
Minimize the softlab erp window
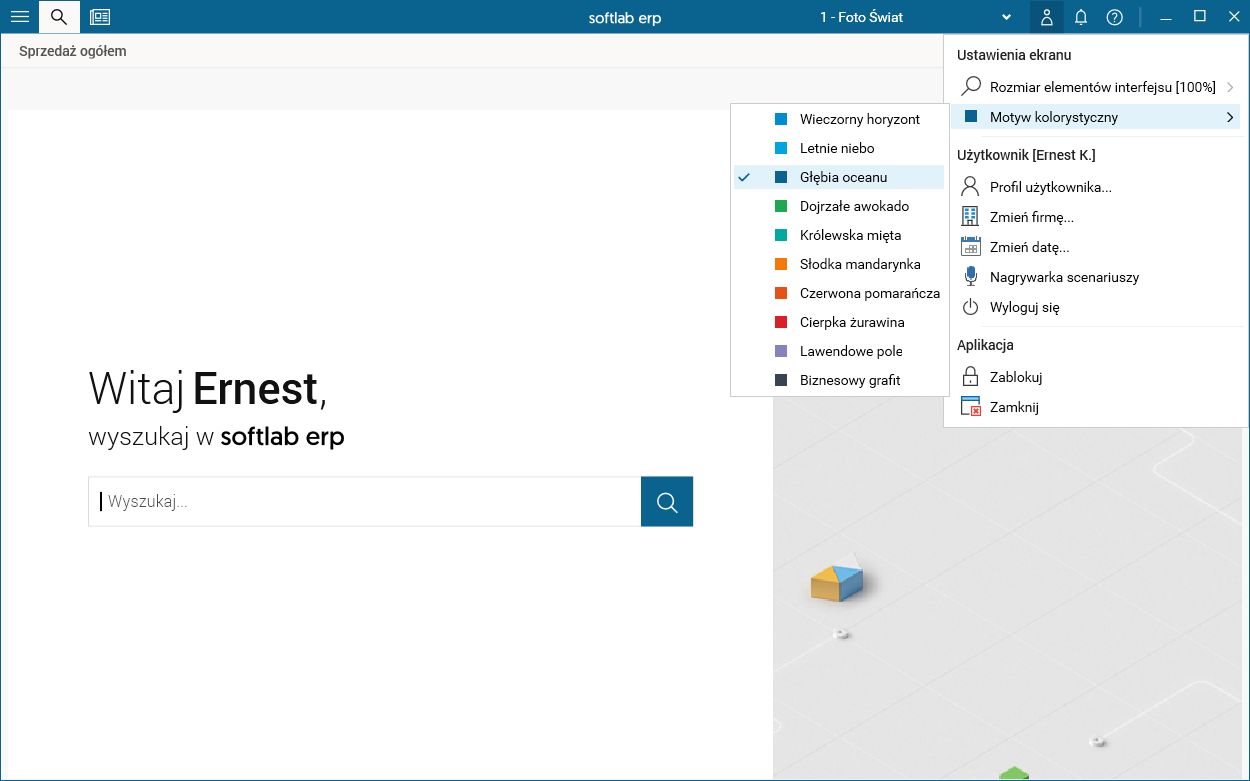(x=1166, y=17)
